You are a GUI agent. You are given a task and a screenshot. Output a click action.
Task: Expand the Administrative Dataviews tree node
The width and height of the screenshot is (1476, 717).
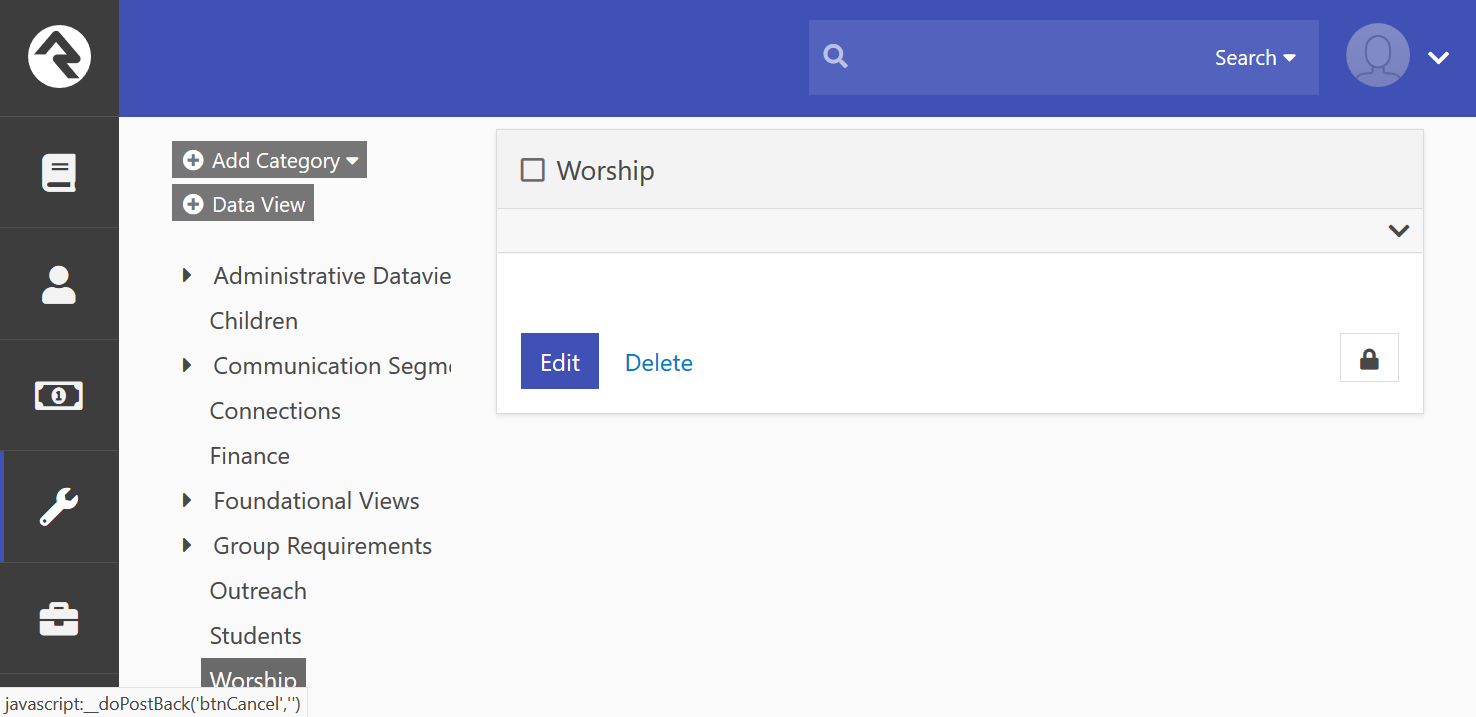(x=187, y=275)
